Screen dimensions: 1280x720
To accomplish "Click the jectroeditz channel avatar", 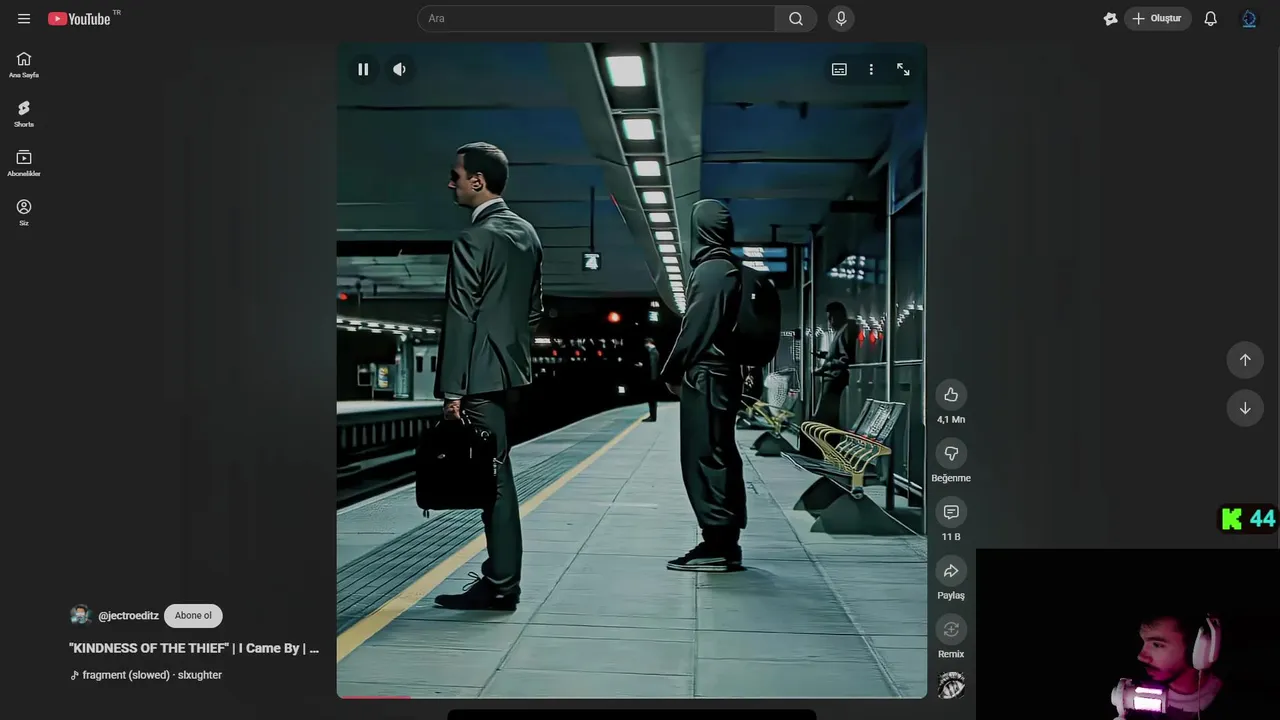I will [x=80, y=616].
